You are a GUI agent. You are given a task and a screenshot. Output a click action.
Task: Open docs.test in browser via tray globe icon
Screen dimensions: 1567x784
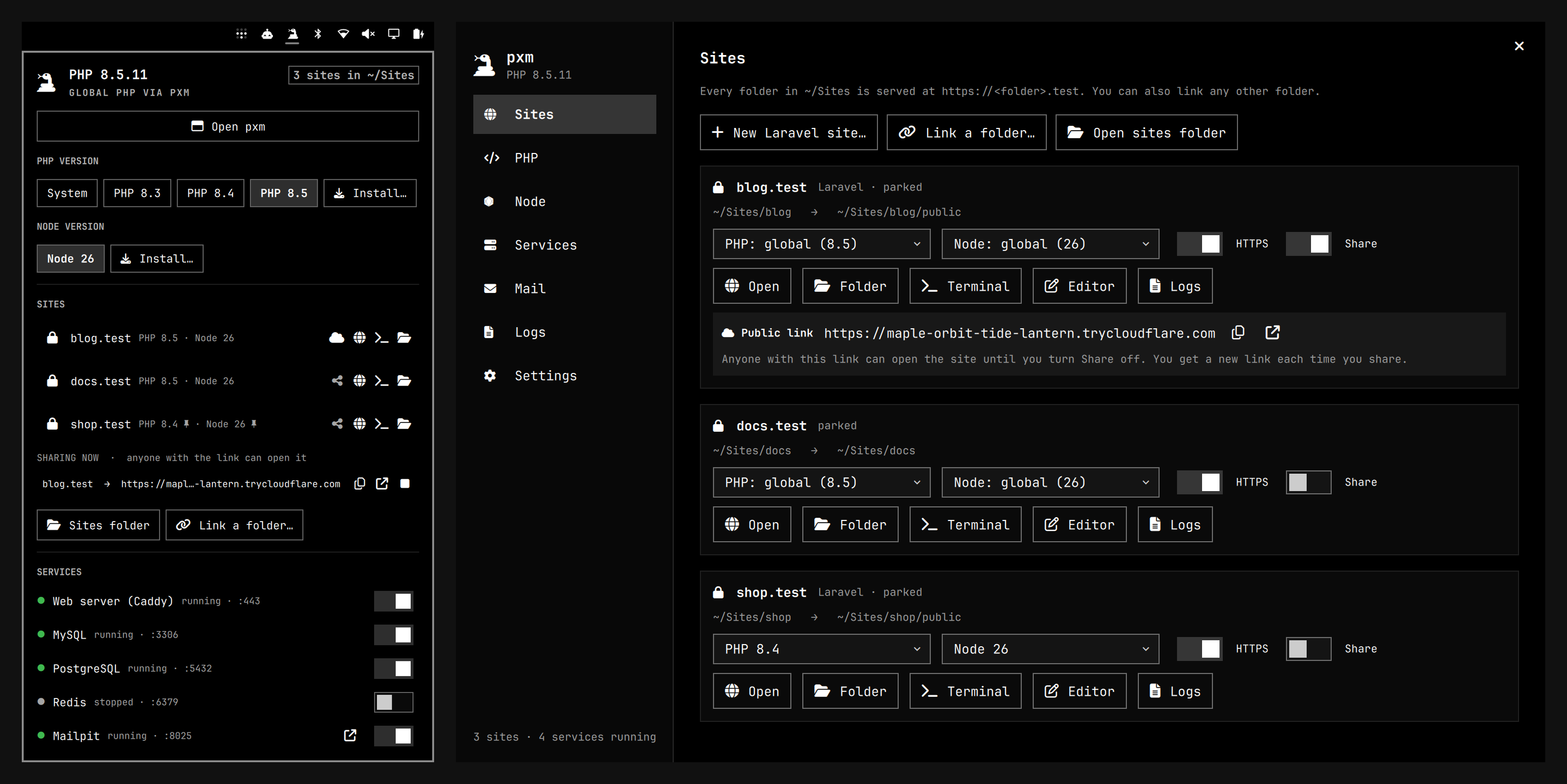(359, 381)
